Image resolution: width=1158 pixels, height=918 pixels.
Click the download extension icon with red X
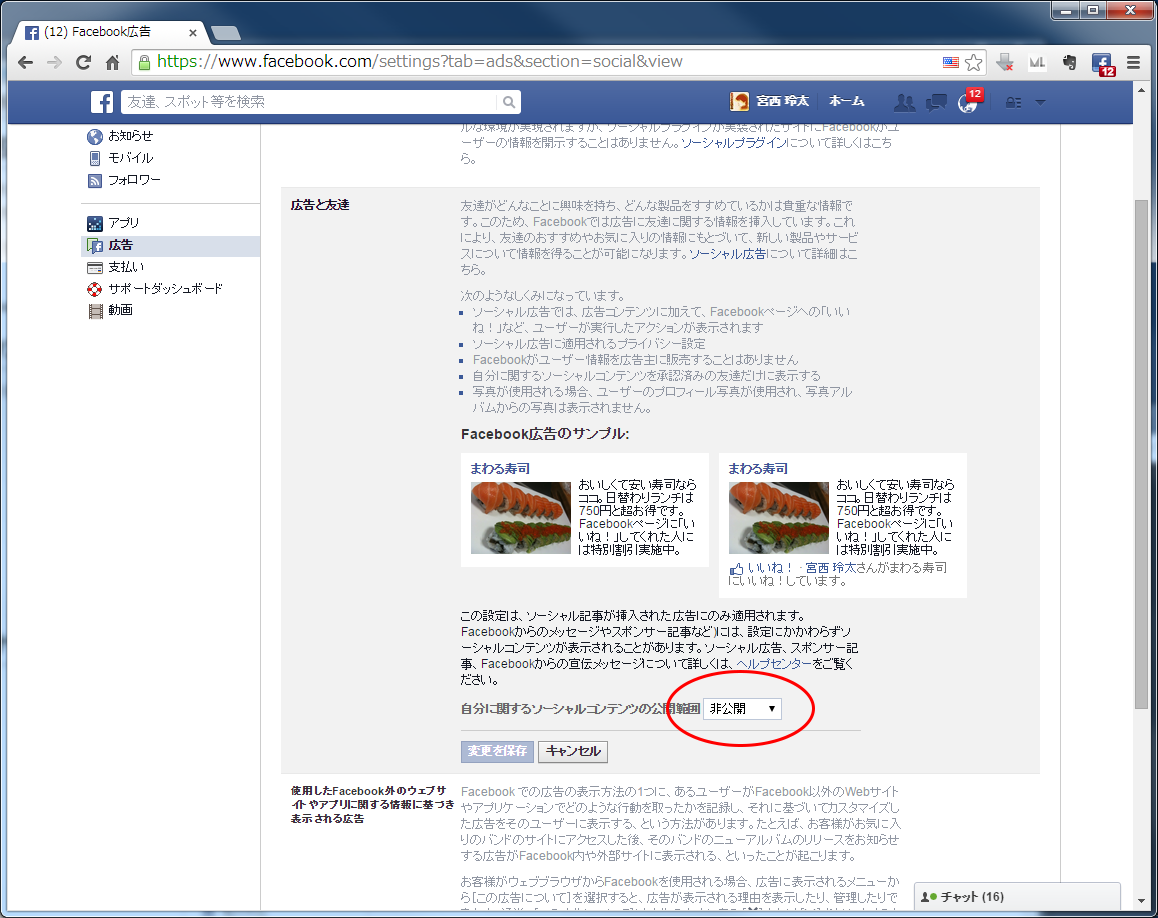point(1004,63)
